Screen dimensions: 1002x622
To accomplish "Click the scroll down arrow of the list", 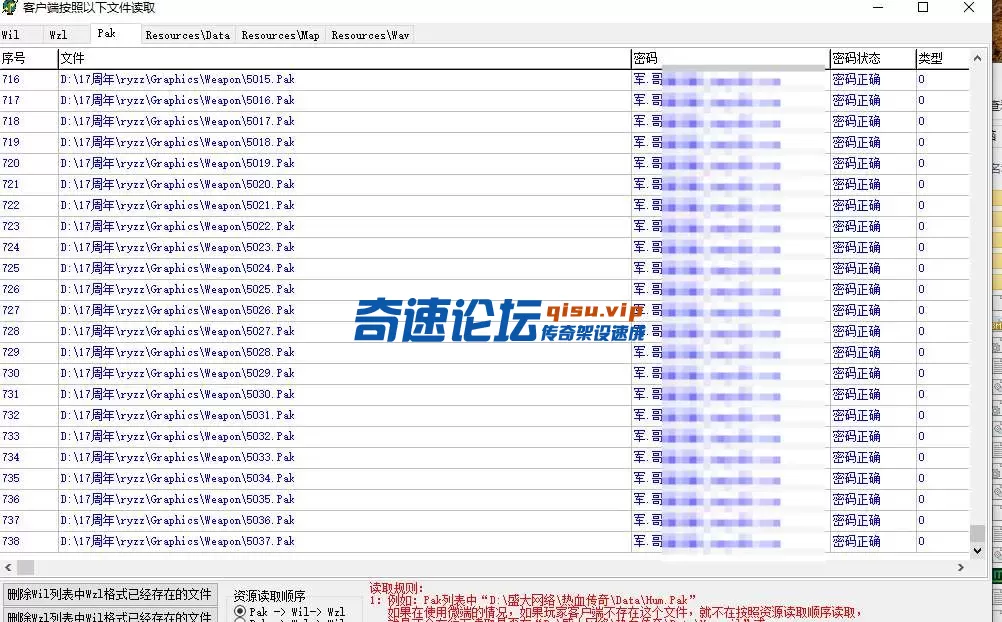I will coord(977,550).
